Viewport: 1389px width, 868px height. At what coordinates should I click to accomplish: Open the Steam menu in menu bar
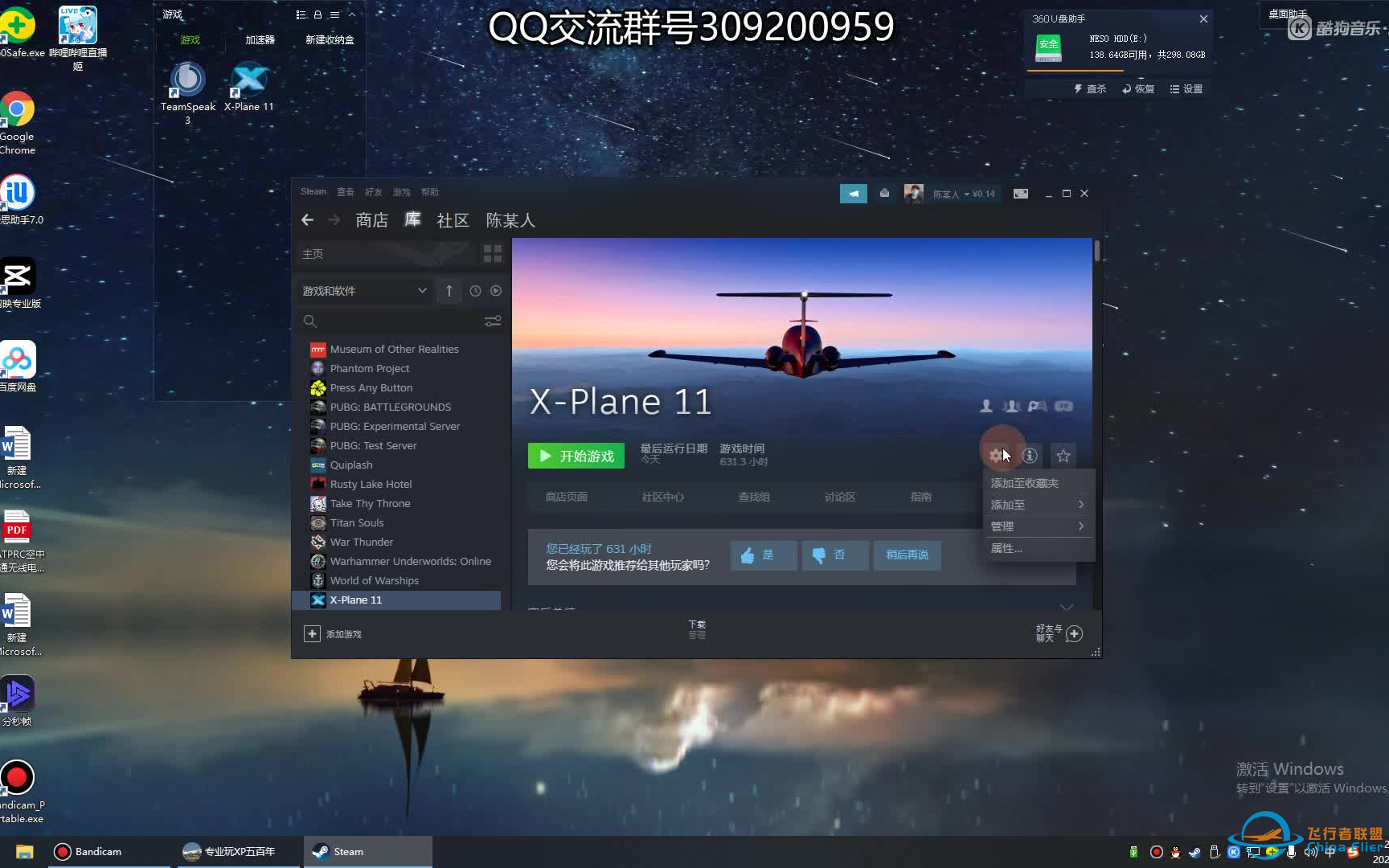click(x=313, y=192)
